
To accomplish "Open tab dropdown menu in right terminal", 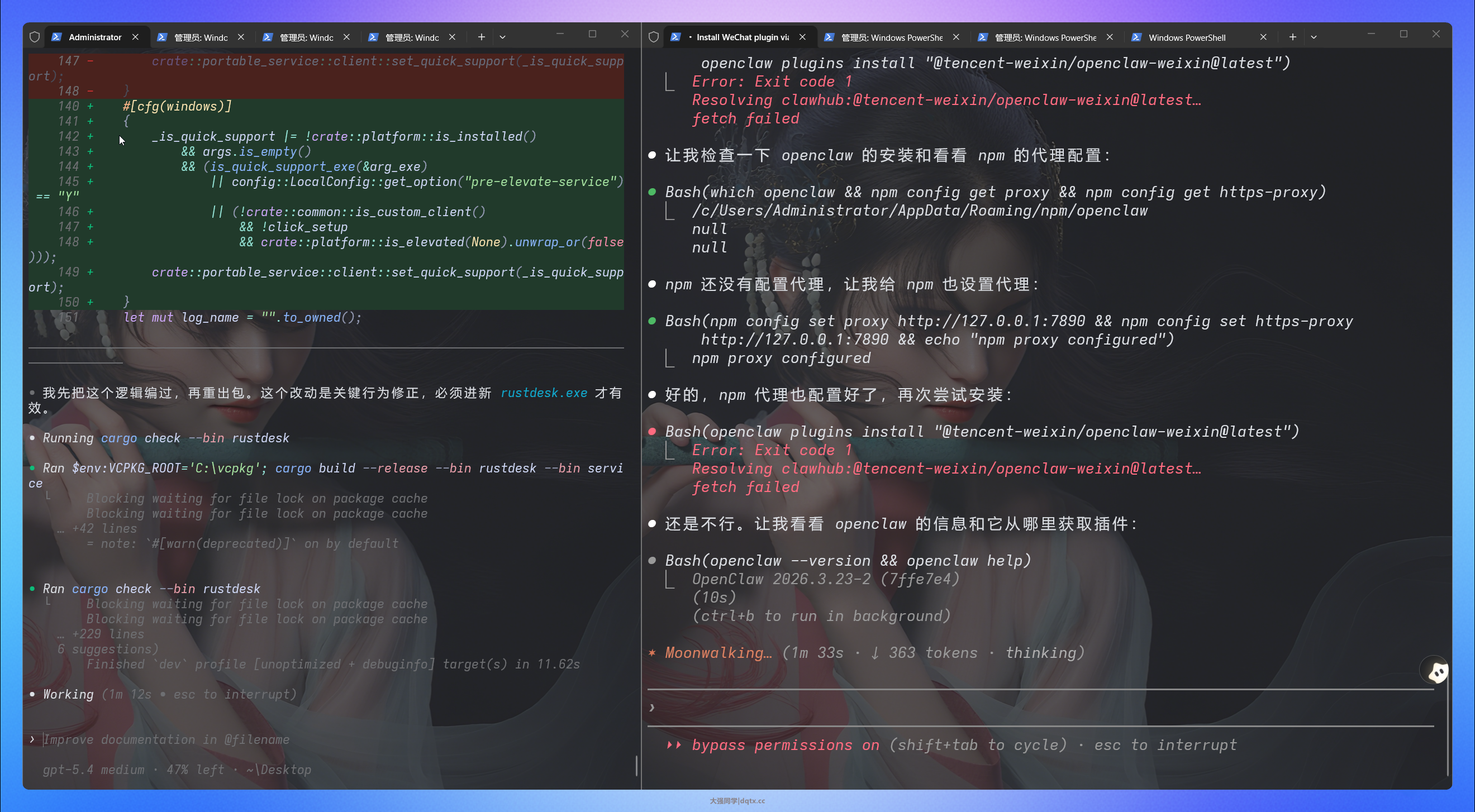I will click(1314, 37).
